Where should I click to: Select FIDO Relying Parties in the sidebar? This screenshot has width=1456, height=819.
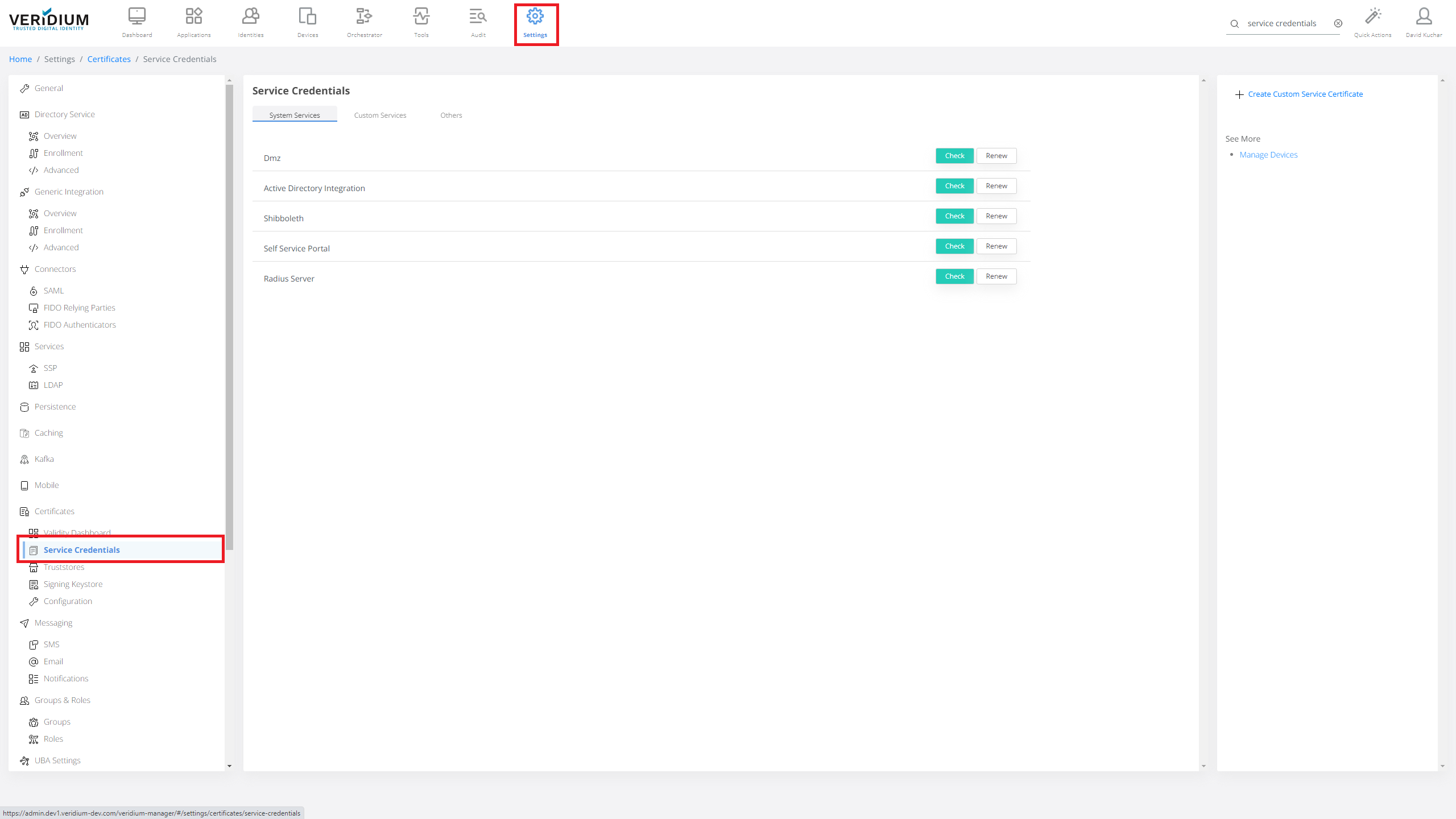[79, 308]
